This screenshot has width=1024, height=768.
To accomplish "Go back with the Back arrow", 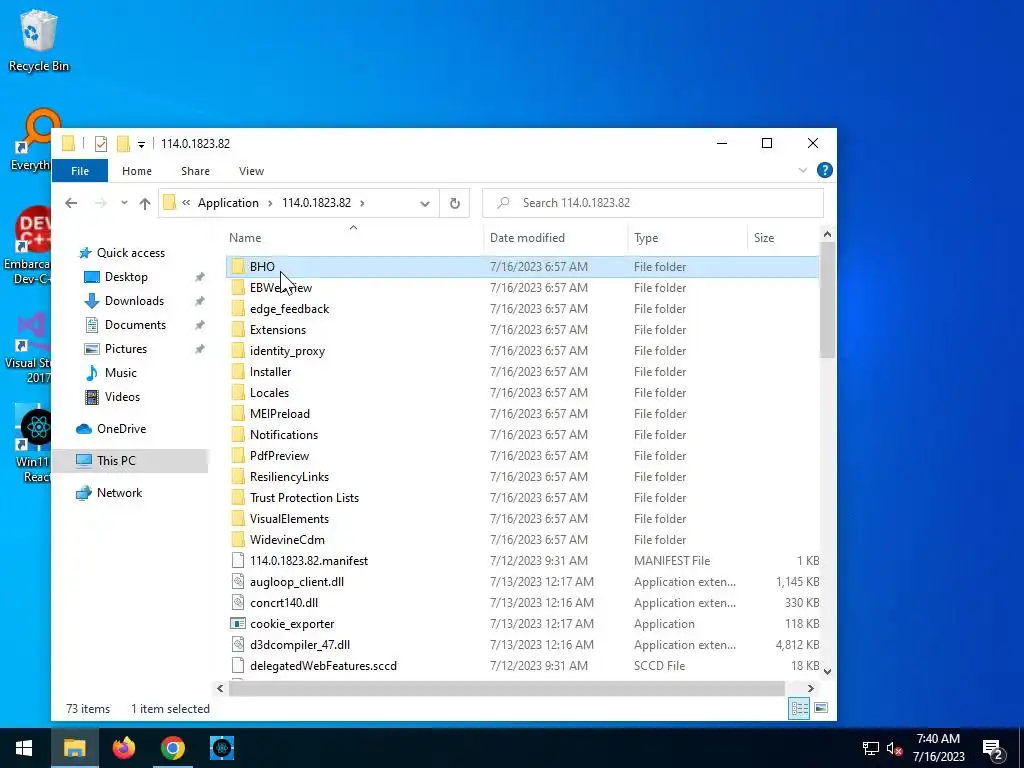I will (x=71, y=203).
